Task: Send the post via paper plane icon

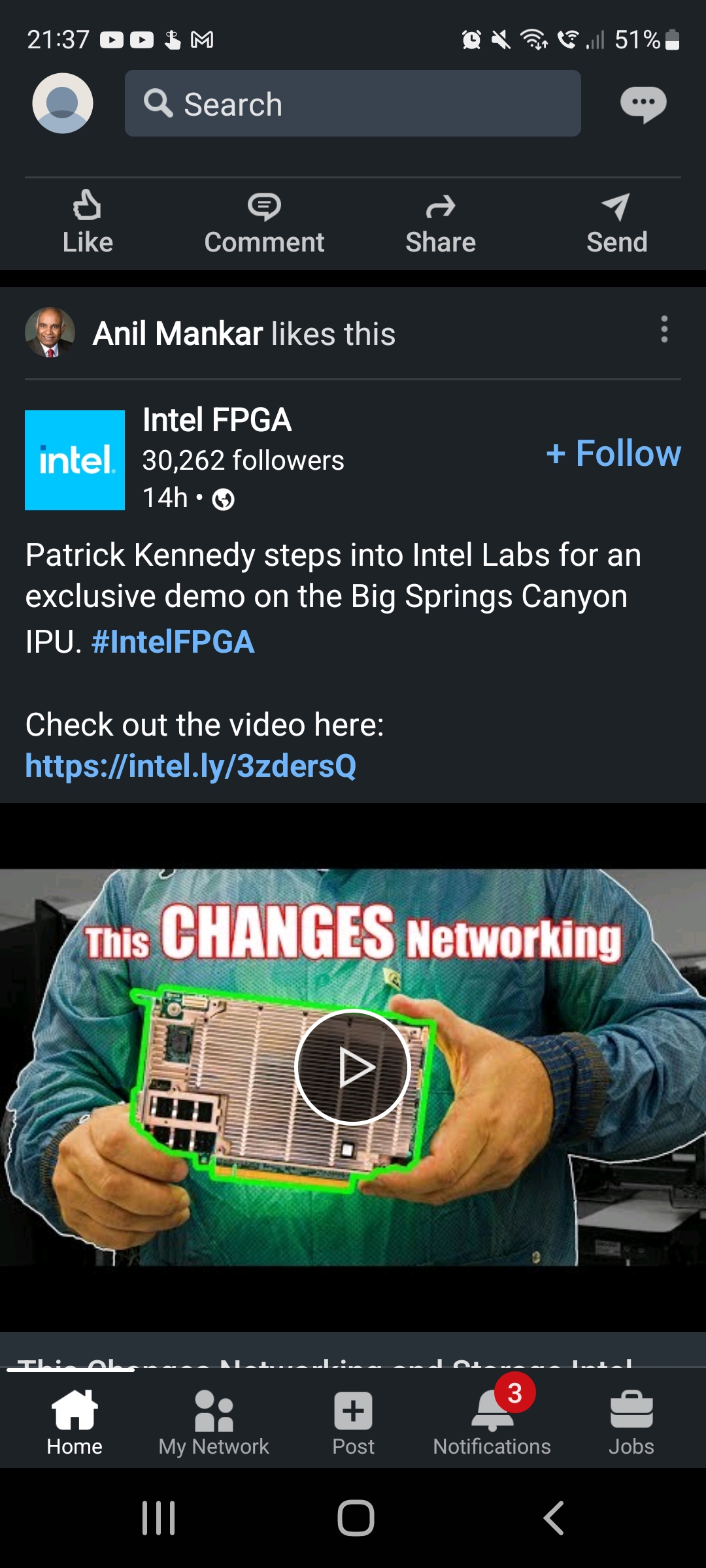Action: pos(616,223)
